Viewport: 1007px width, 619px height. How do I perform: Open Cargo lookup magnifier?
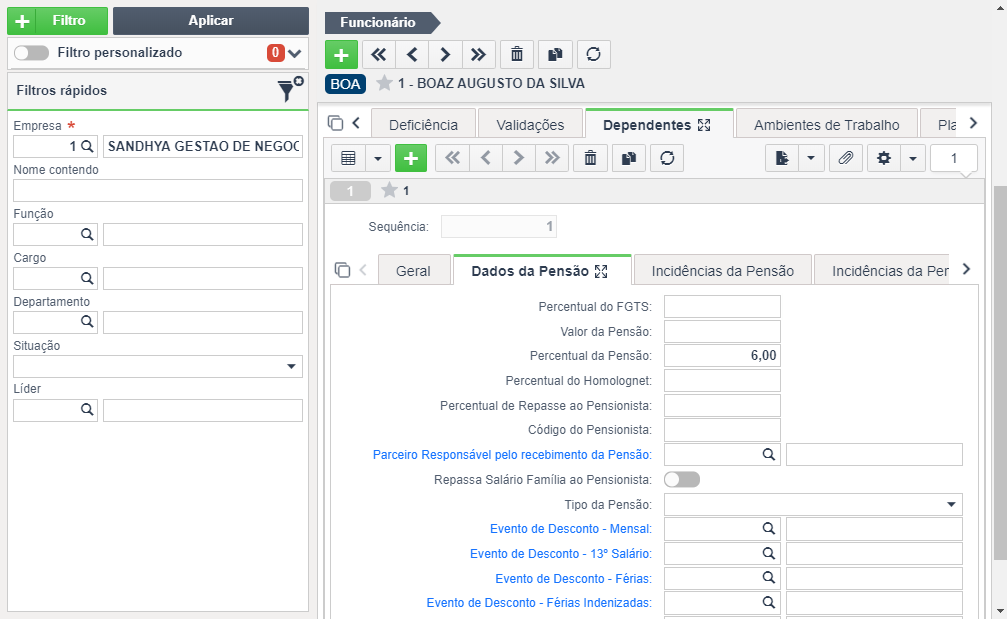[87, 278]
